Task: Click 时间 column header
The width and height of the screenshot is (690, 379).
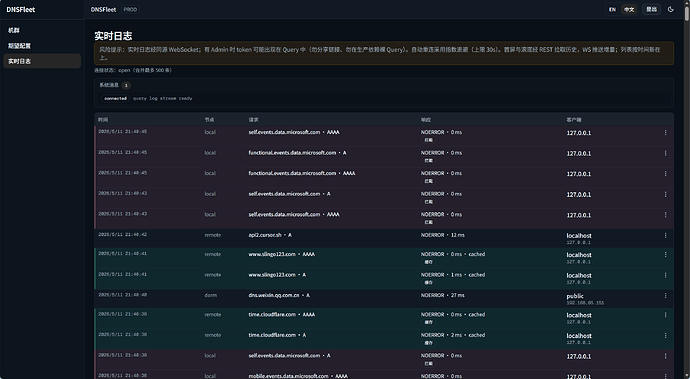Action: pyautogui.click(x=103, y=120)
